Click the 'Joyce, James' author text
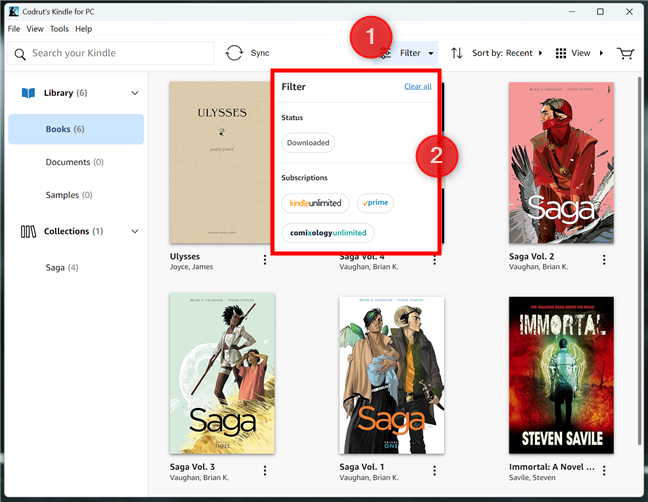This screenshot has height=502, width=648. [x=191, y=267]
